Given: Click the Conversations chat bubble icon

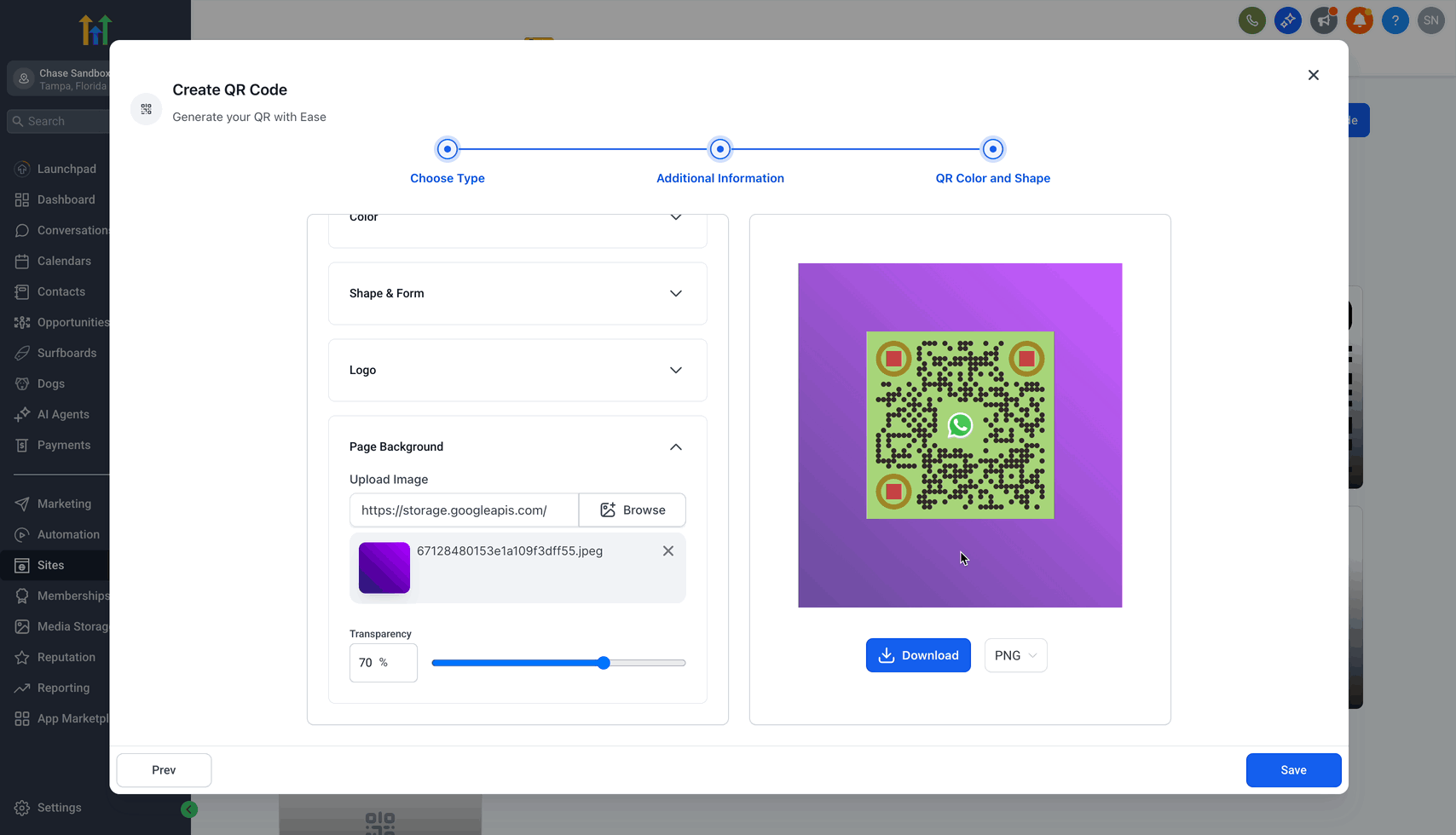Looking at the screenshot, I should pyautogui.click(x=22, y=230).
